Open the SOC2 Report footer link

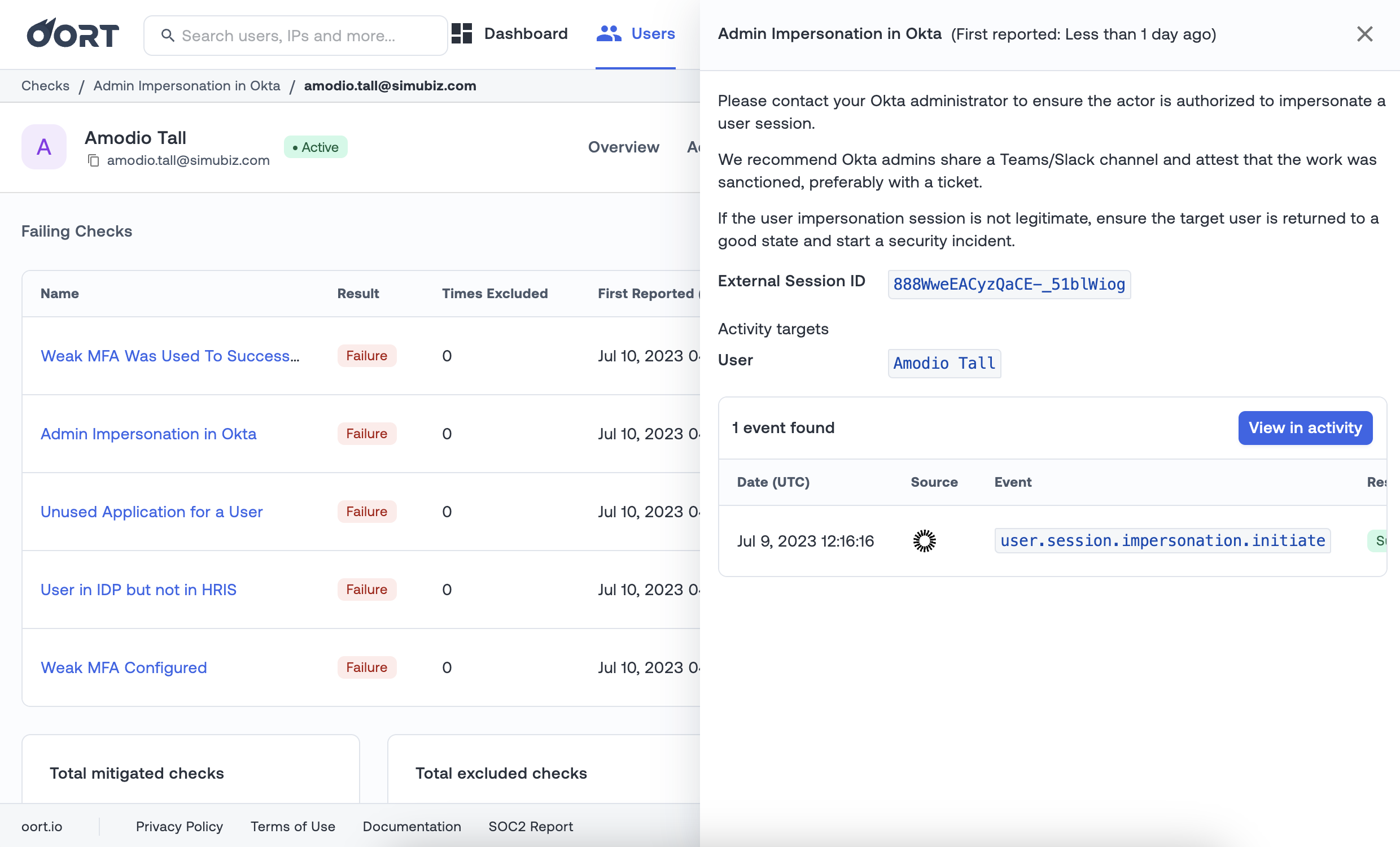(530, 826)
